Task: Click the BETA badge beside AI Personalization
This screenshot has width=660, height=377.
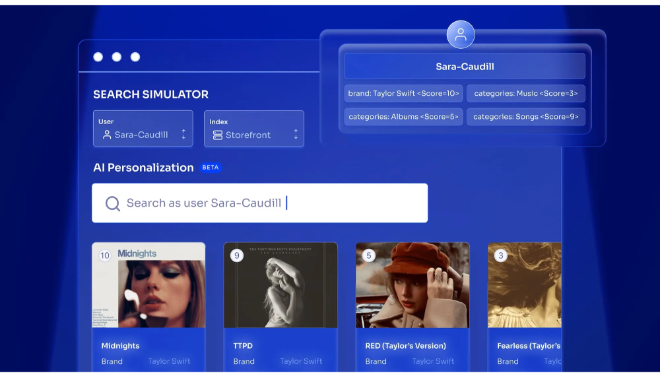Action: tap(210, 167)
